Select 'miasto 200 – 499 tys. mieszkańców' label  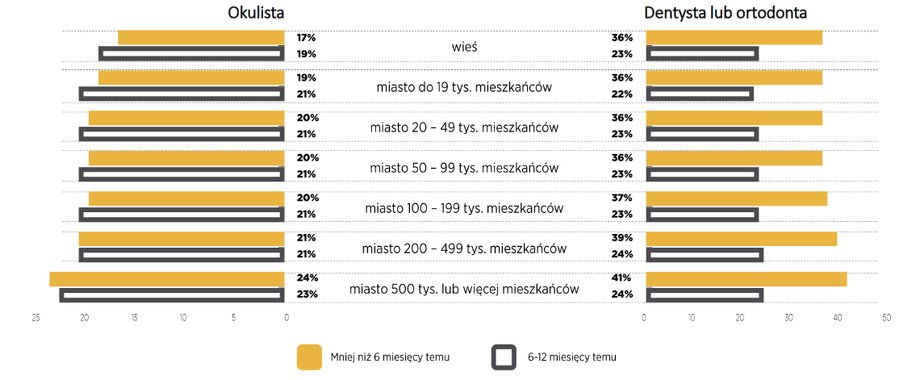(464, 248)
